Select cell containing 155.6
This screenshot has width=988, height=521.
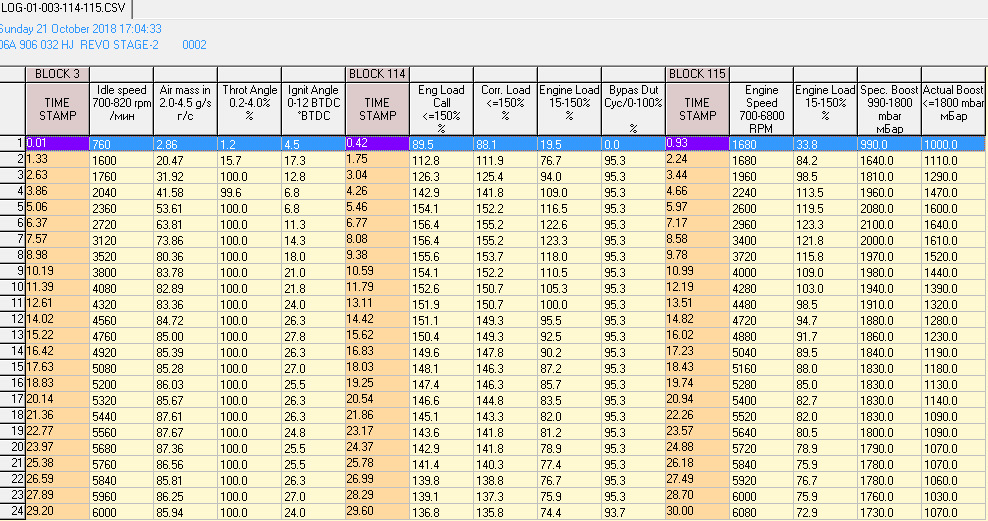point(441,256)
